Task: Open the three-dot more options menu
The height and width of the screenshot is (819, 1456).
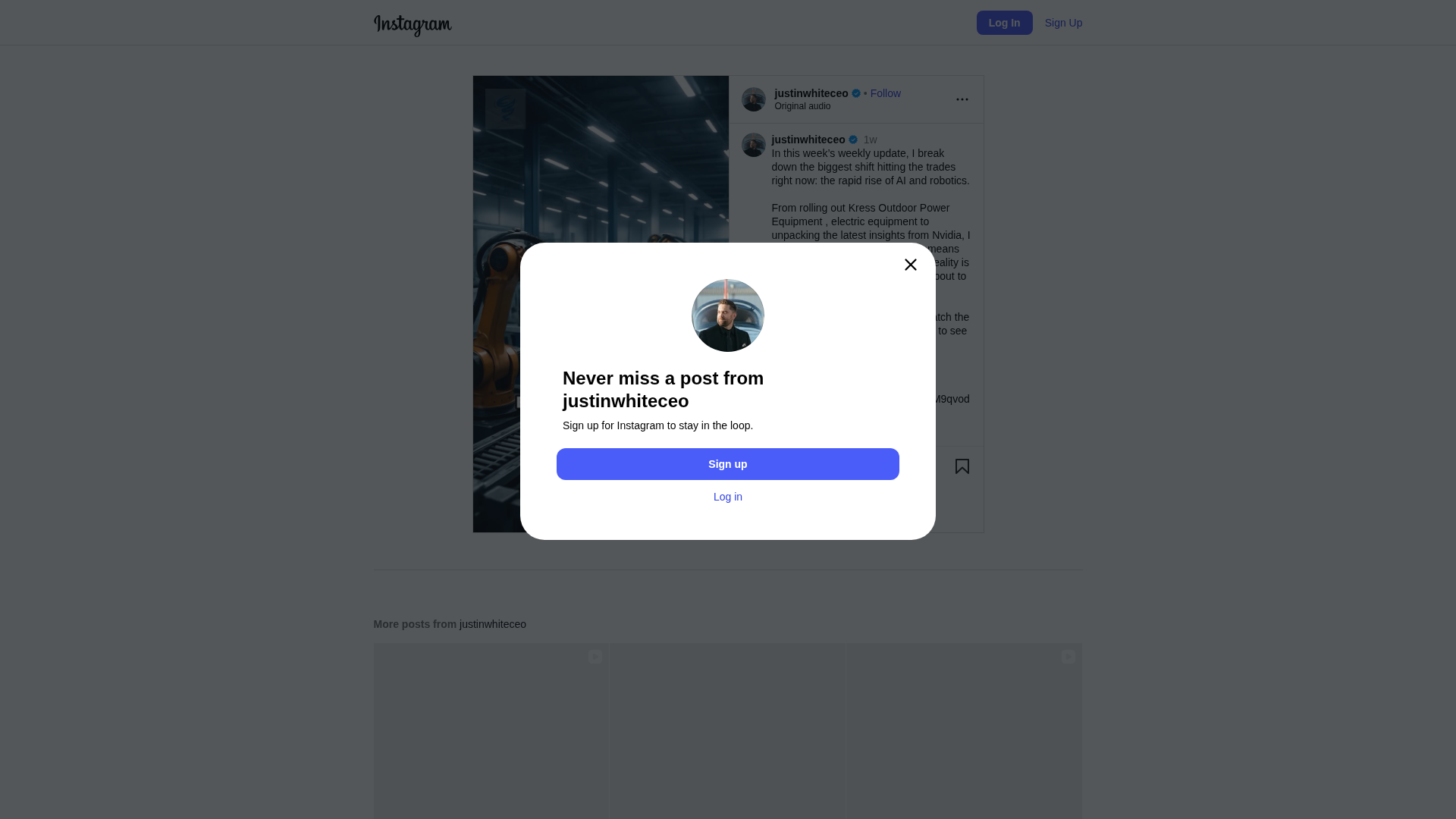Action: (962, 99)
